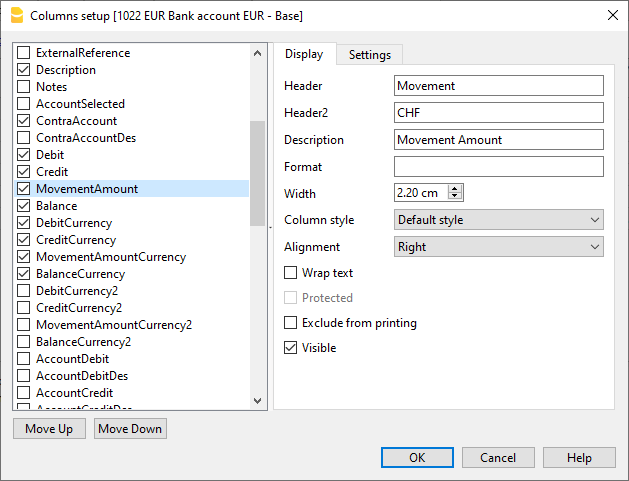Enable the ContraAccountDes column checkbox
The height and width of the screenshot is (481, 629).
click(24, 138)
